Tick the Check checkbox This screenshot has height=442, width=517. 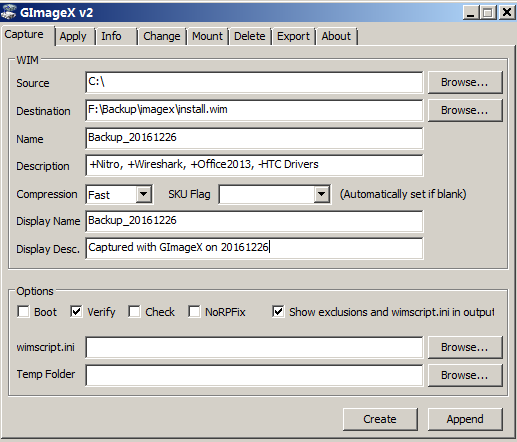[134, 312]
